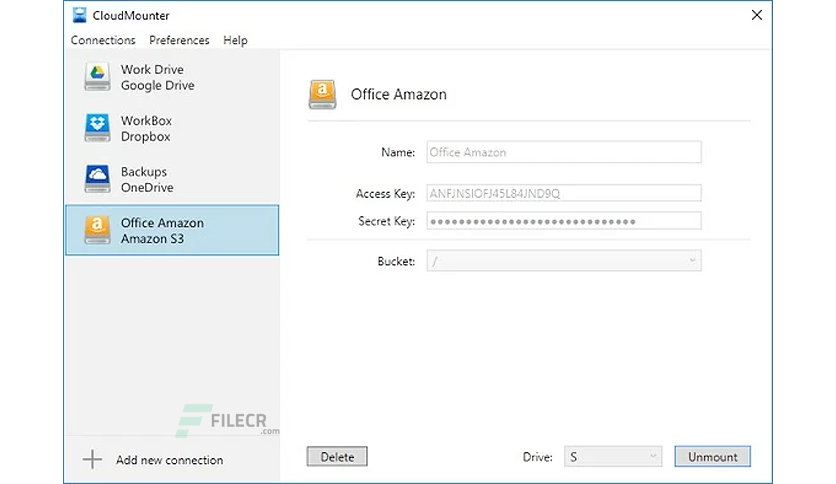Click the plus icon to add connection

pos(92,459)
